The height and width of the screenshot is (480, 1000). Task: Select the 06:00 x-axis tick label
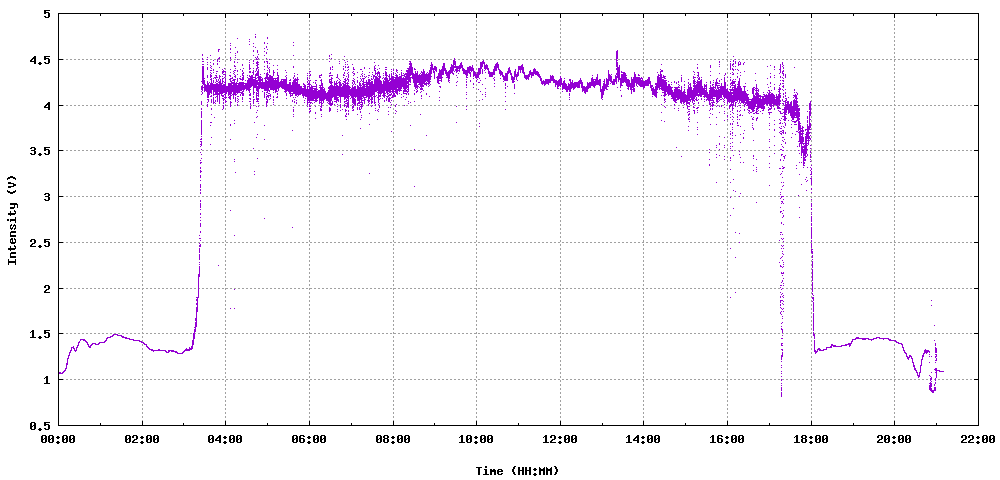pyautogui.click(x=309, y=439)
